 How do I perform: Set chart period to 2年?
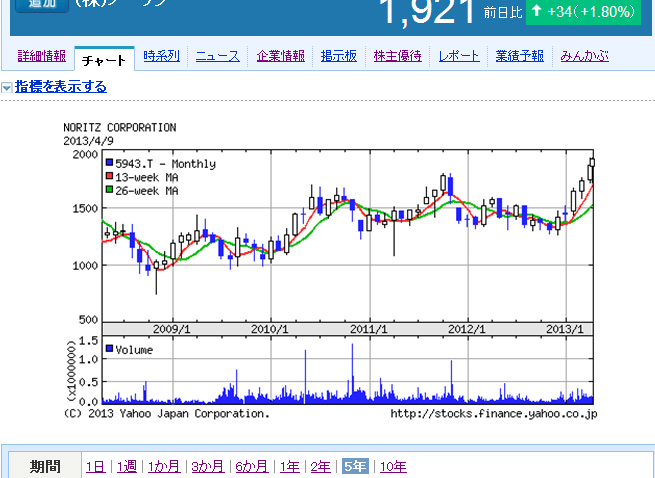pos(320,466)
